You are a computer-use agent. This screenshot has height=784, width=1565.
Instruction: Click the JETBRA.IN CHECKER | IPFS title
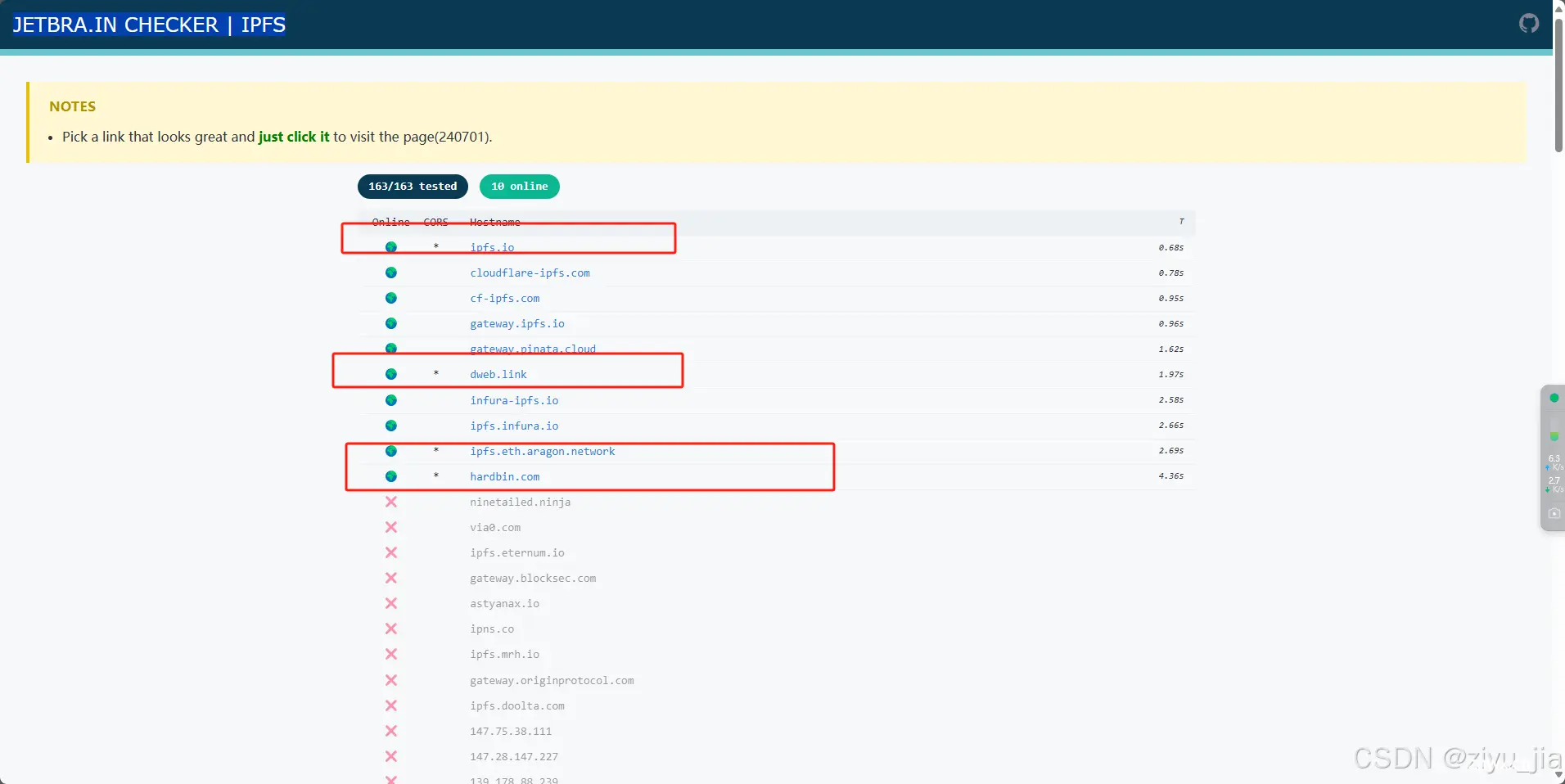tap(149, 25)
